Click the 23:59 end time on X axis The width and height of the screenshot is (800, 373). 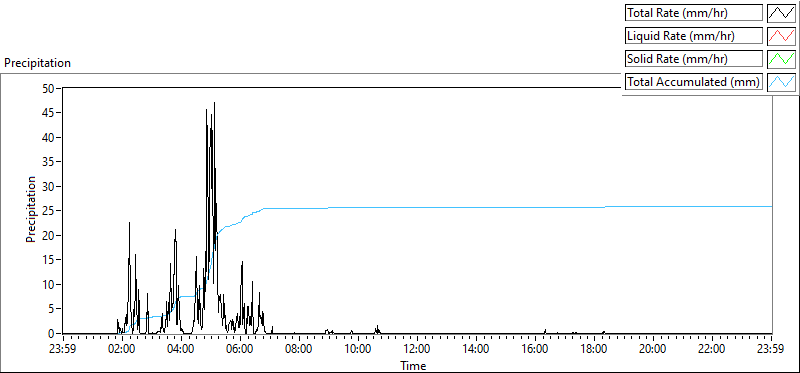tap(771, 350)
